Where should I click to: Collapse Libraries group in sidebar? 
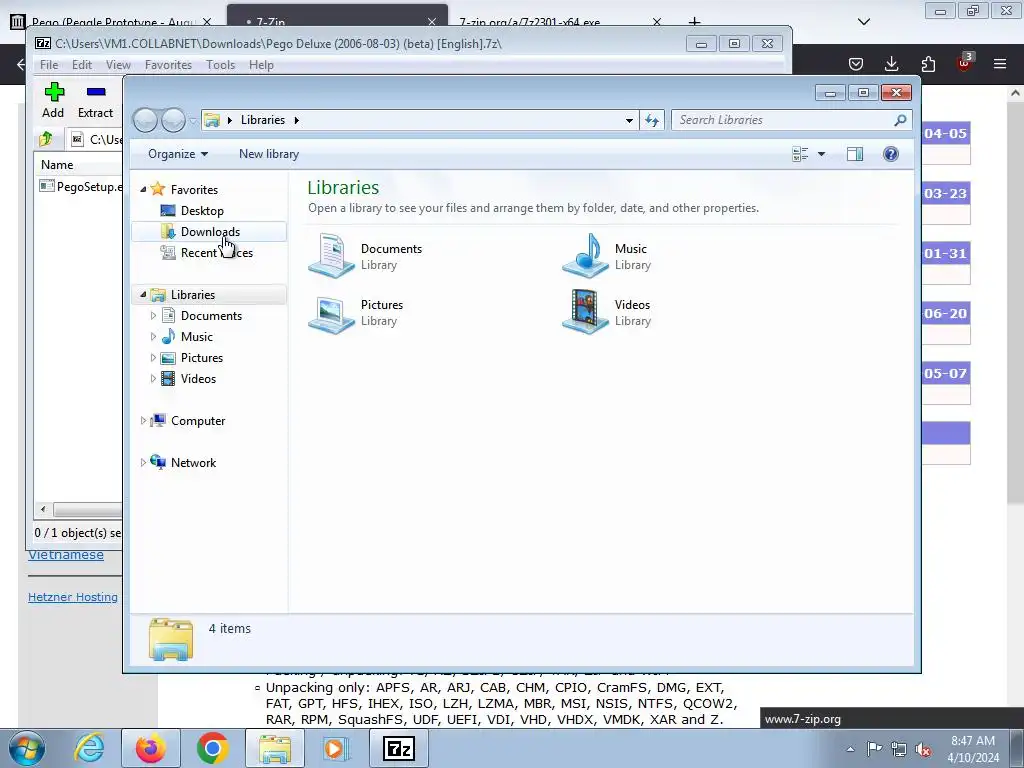pyautogui.click(x=143, y=295)
